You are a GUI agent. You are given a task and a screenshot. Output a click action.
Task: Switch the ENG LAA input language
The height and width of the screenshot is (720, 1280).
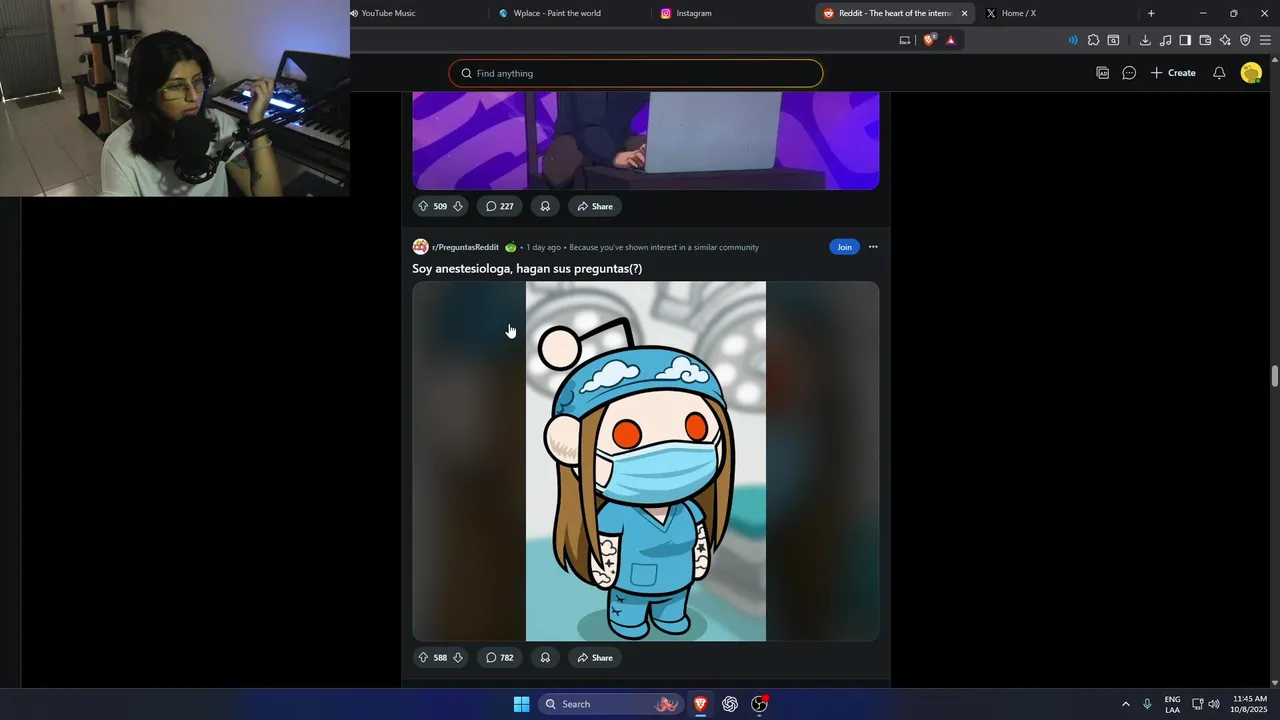click(1172, 704)
